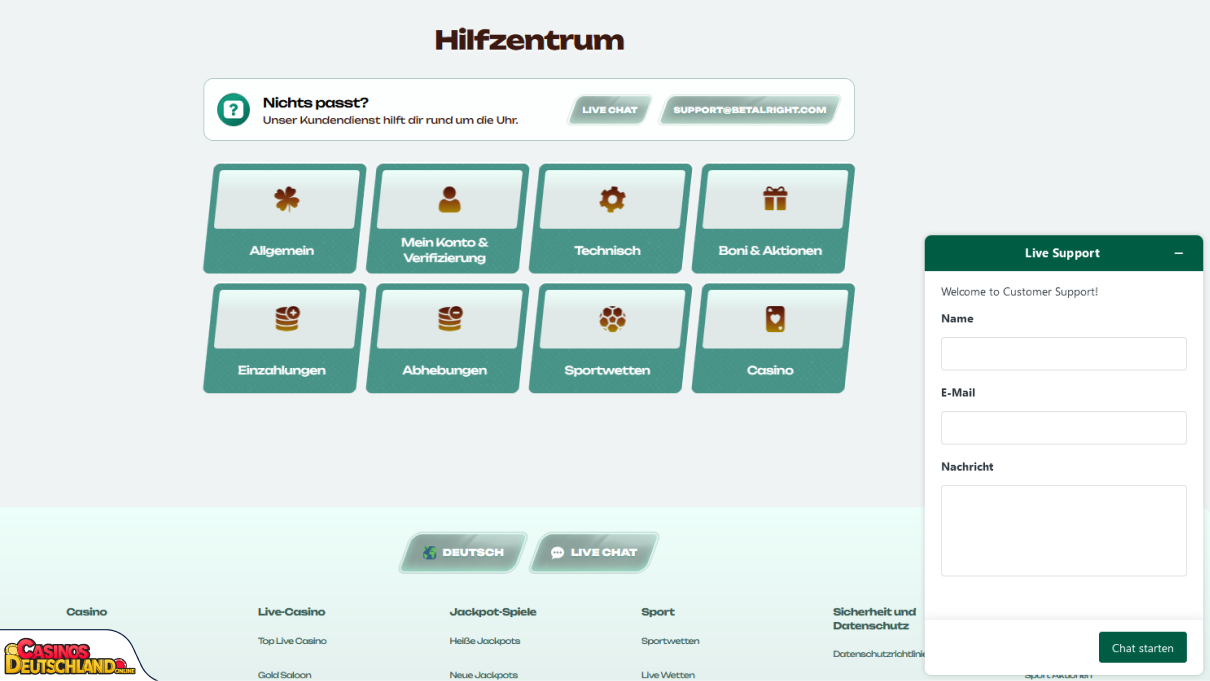
Task: Open the Abhebungen coins-minus icon
Action: (x=450, y=319)
